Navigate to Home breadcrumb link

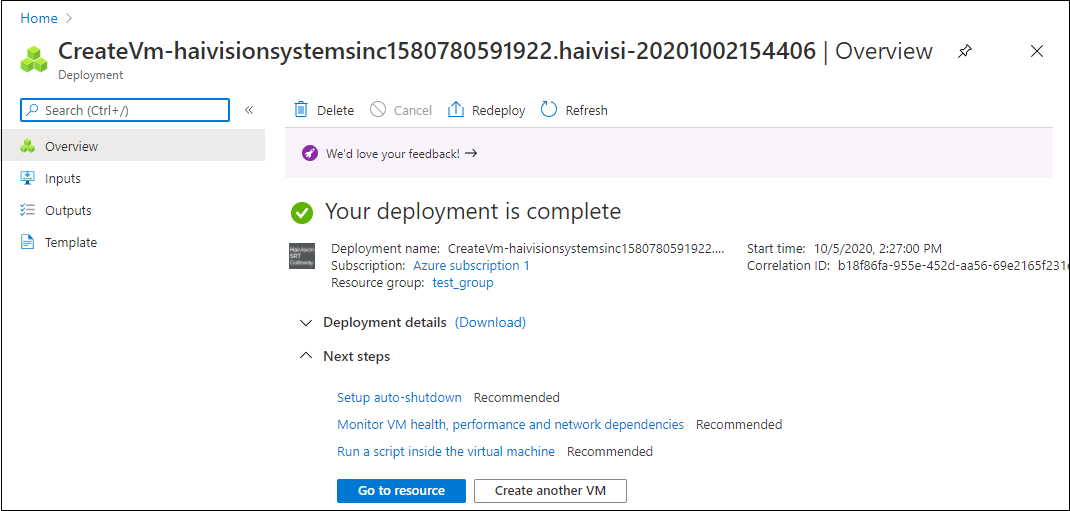[x=38, y=19]
